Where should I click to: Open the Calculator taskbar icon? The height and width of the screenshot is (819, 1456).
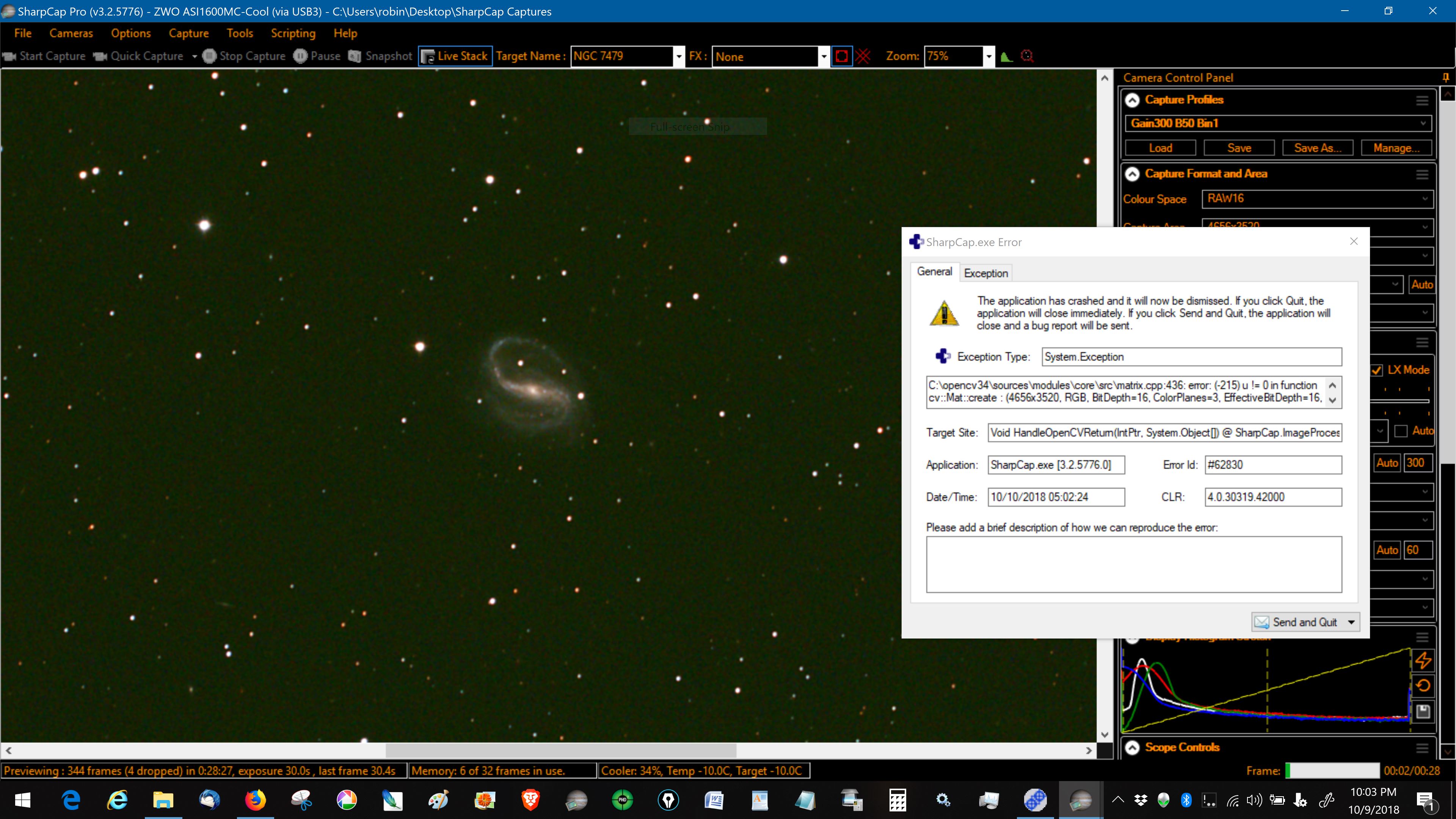(897, 800)
